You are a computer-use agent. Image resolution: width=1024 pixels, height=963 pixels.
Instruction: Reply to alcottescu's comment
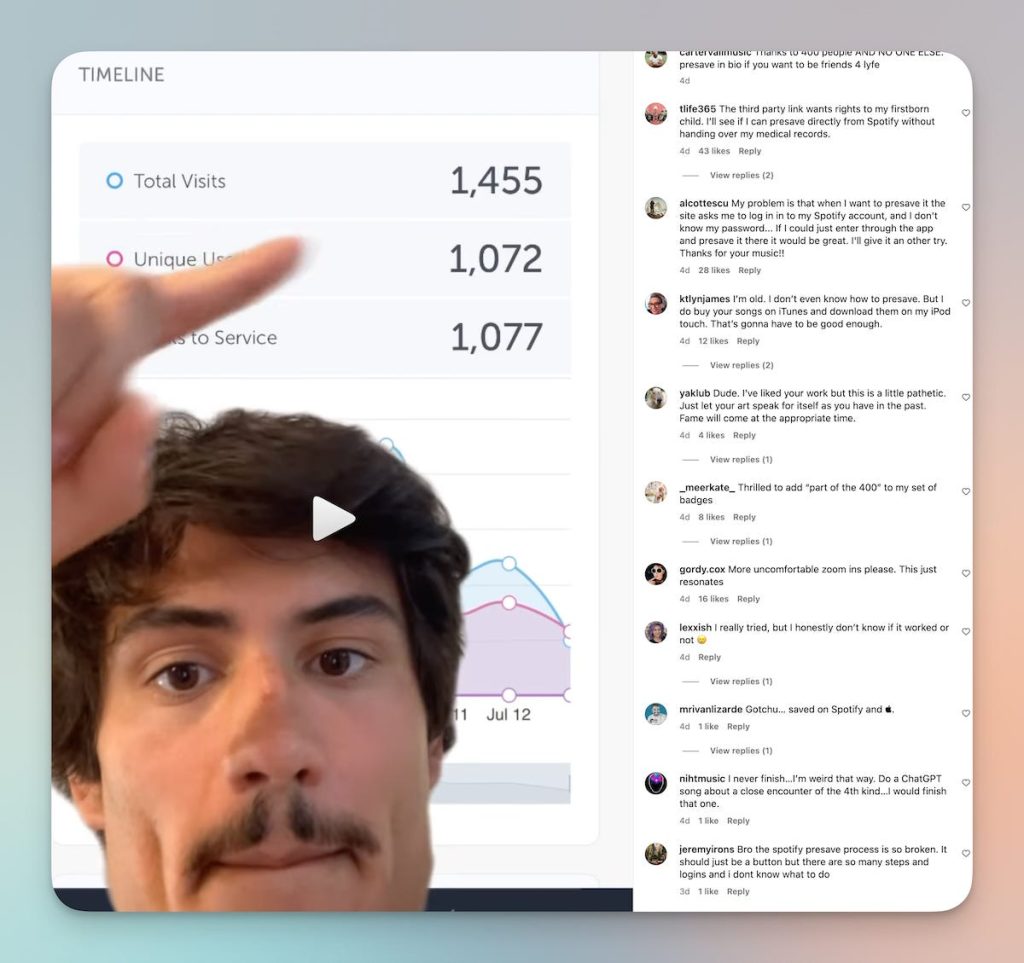click(749, 270)
